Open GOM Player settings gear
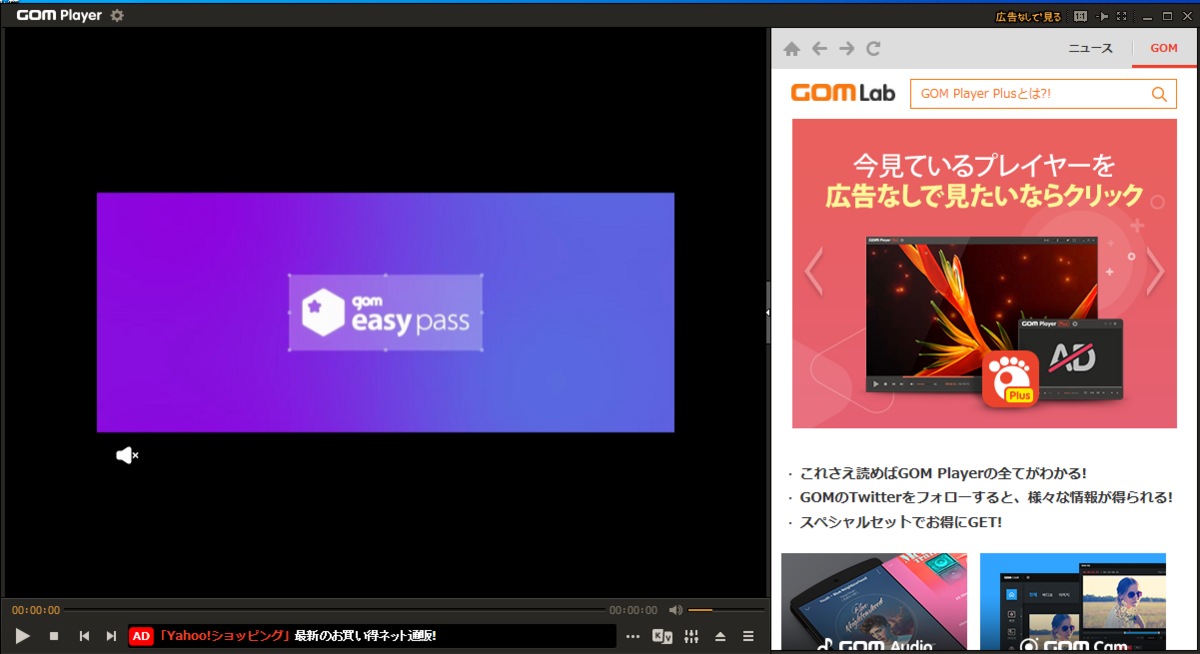The image size is (1200, 654). 117,16
